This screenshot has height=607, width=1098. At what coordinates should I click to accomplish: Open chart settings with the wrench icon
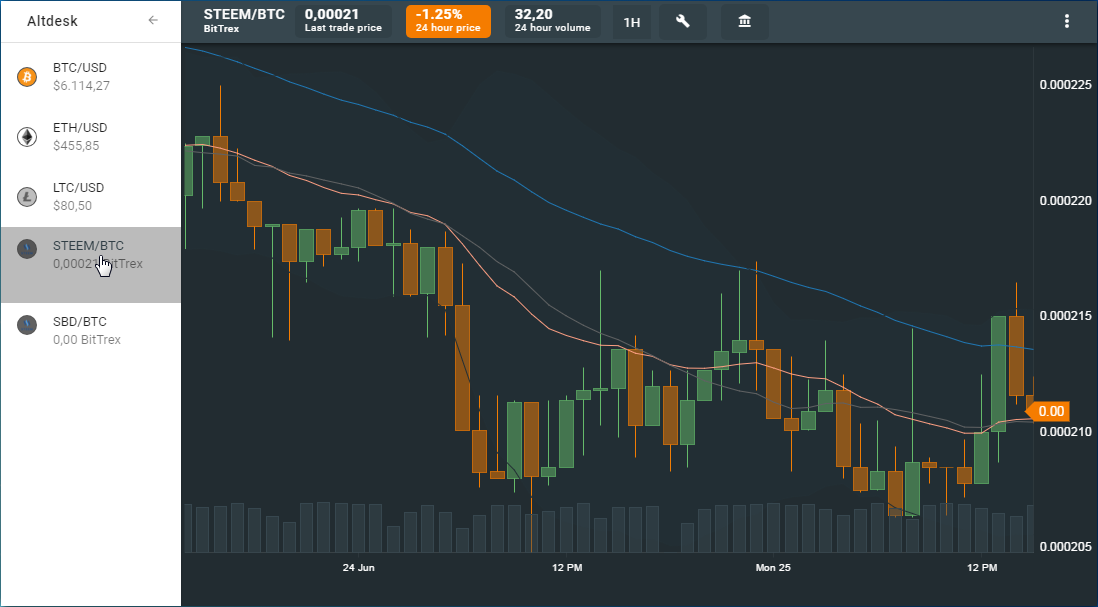(683, 22)
